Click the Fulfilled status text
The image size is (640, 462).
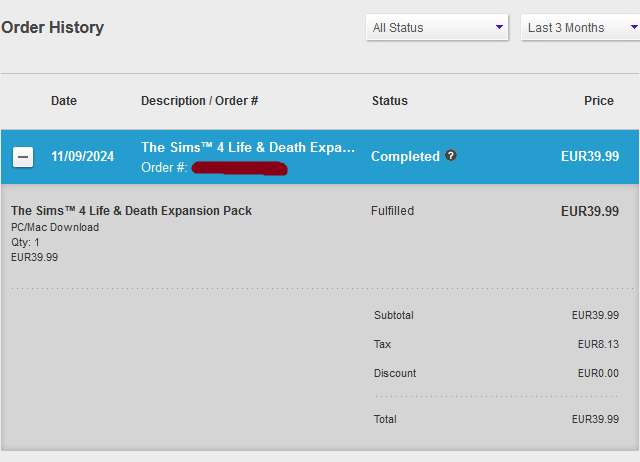[x=392, y=211]
